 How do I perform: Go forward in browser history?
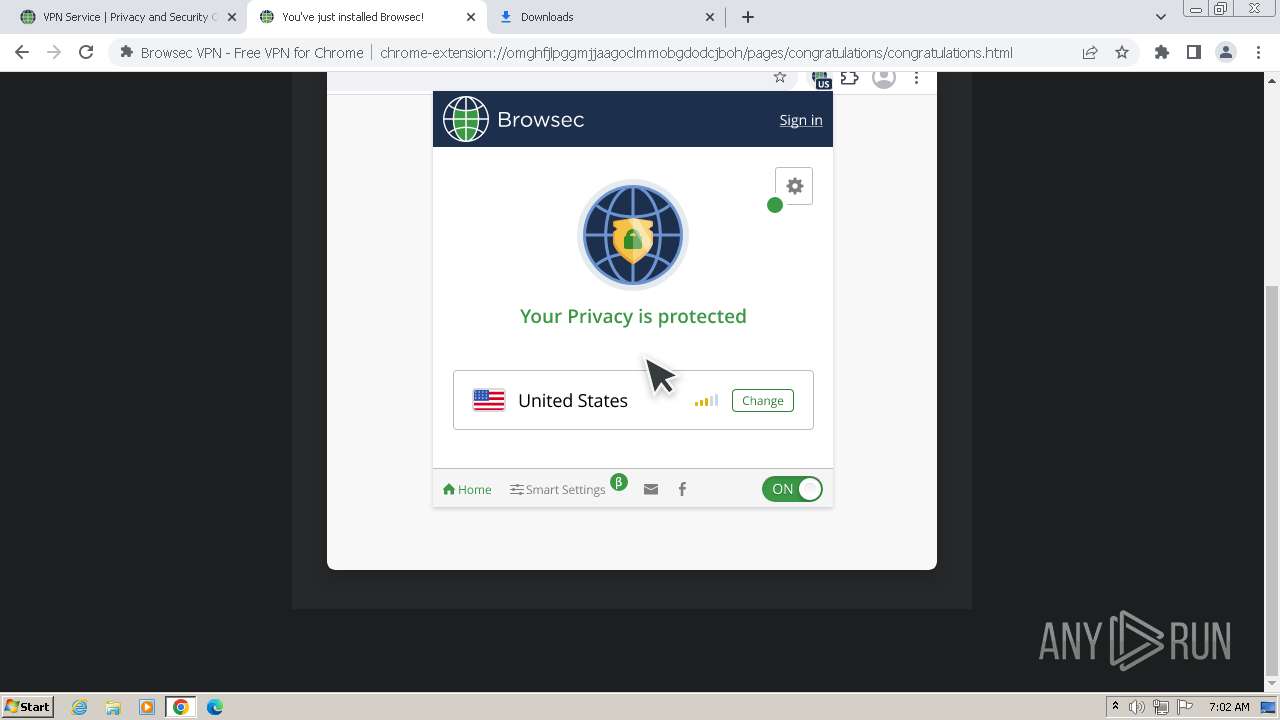tap(54, 53)
